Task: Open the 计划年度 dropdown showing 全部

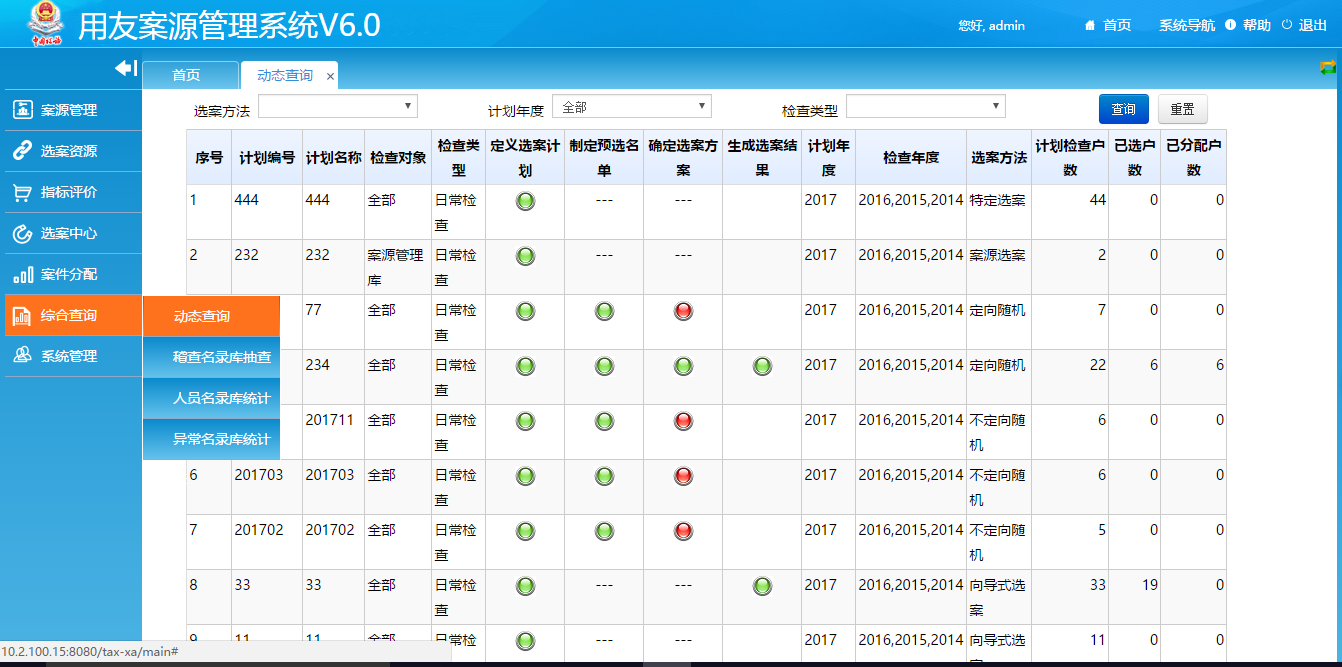Action: (632, 106)
